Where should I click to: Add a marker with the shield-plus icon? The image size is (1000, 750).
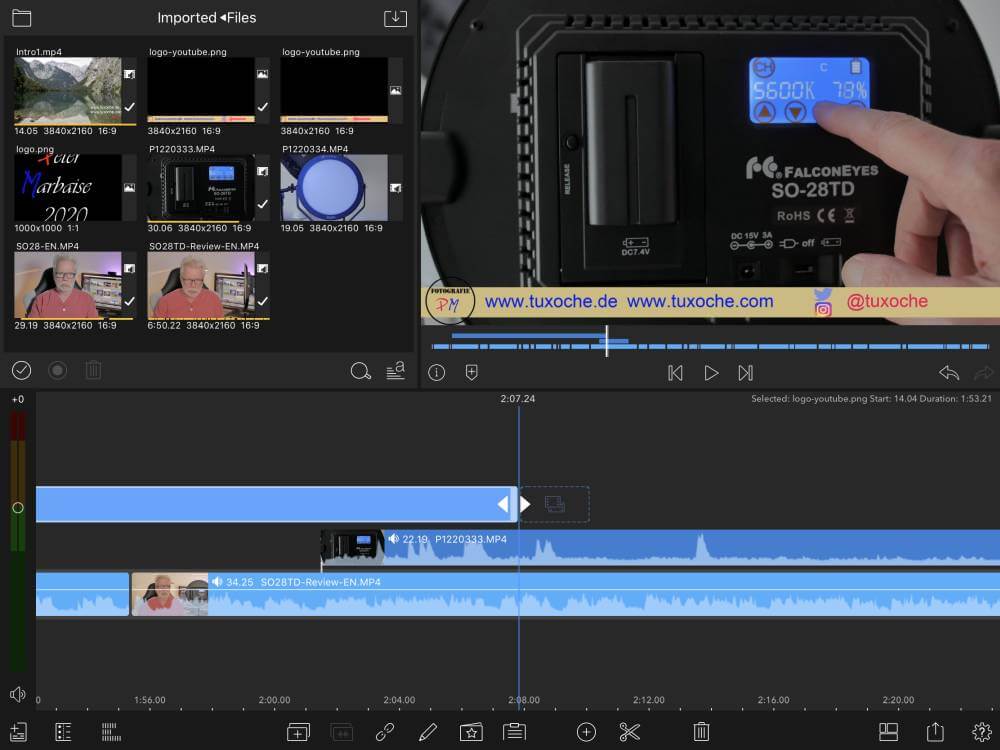[471, 372]
